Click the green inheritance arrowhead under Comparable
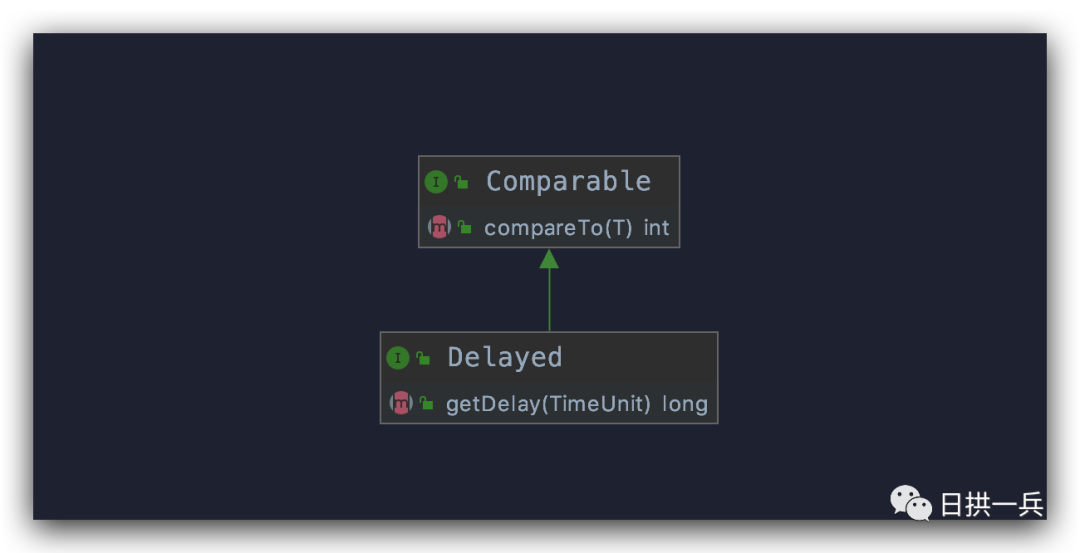 point(549,259)
